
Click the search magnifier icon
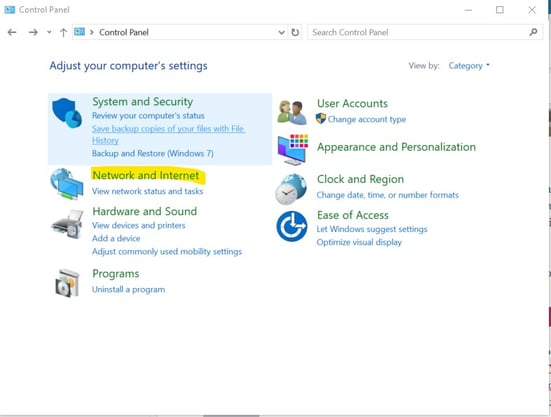[x=533, y=32]
